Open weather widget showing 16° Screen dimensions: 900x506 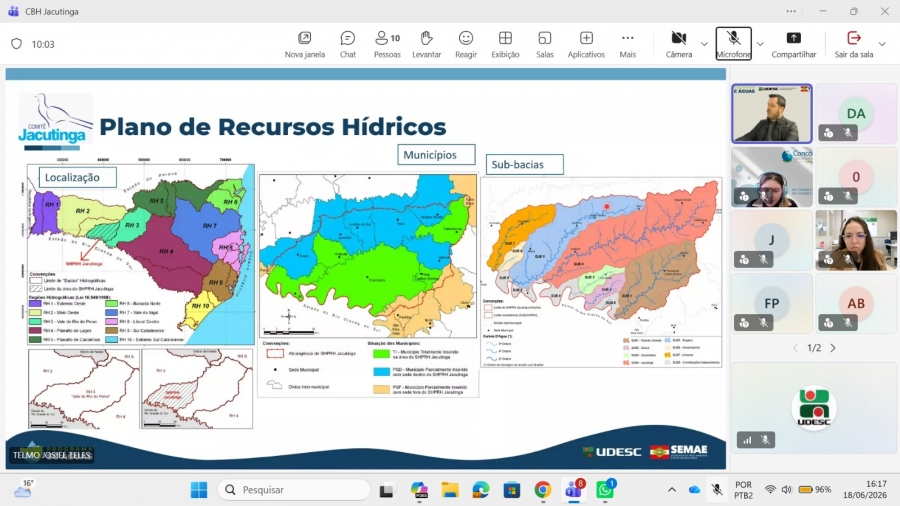pyautogui.click(x=23, y=489)
